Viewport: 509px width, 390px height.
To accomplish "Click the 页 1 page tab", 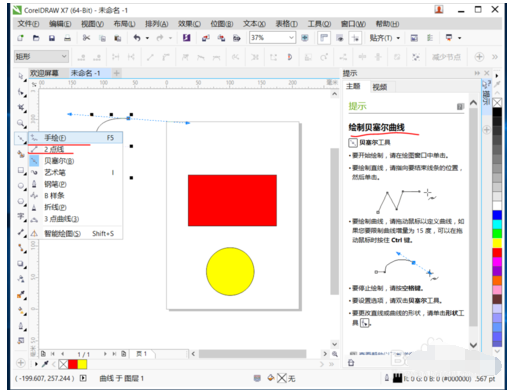I will (x=142, y=354).
